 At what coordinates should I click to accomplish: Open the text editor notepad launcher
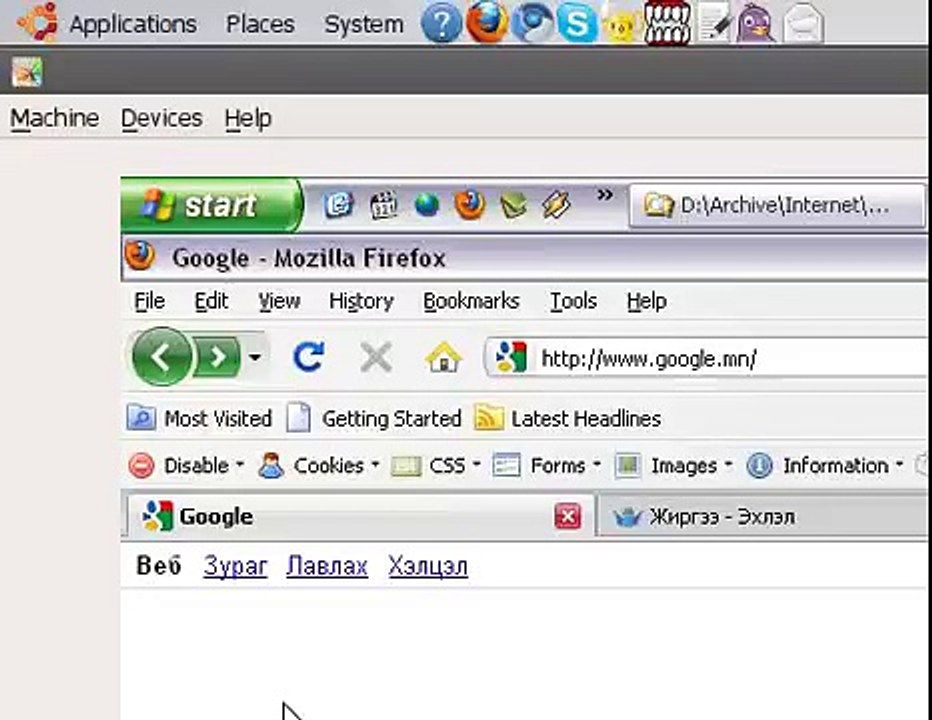point(713,24)
